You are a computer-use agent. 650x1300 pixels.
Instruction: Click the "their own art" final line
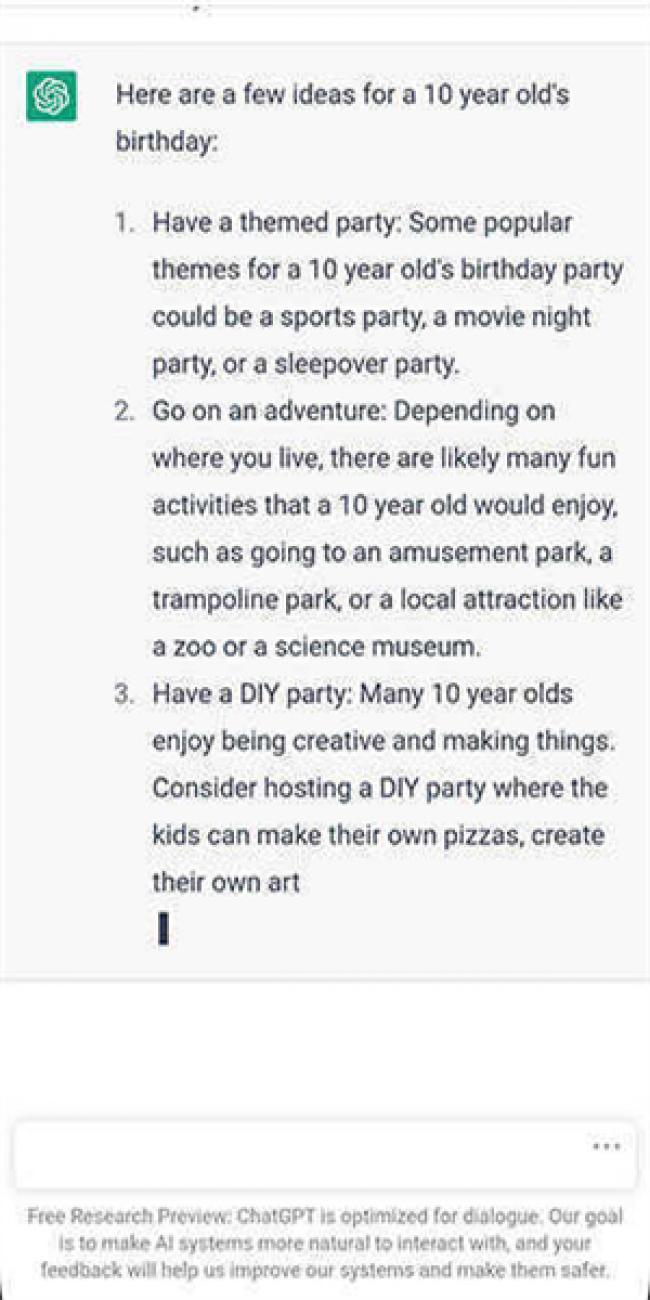(x=225, y=882)
